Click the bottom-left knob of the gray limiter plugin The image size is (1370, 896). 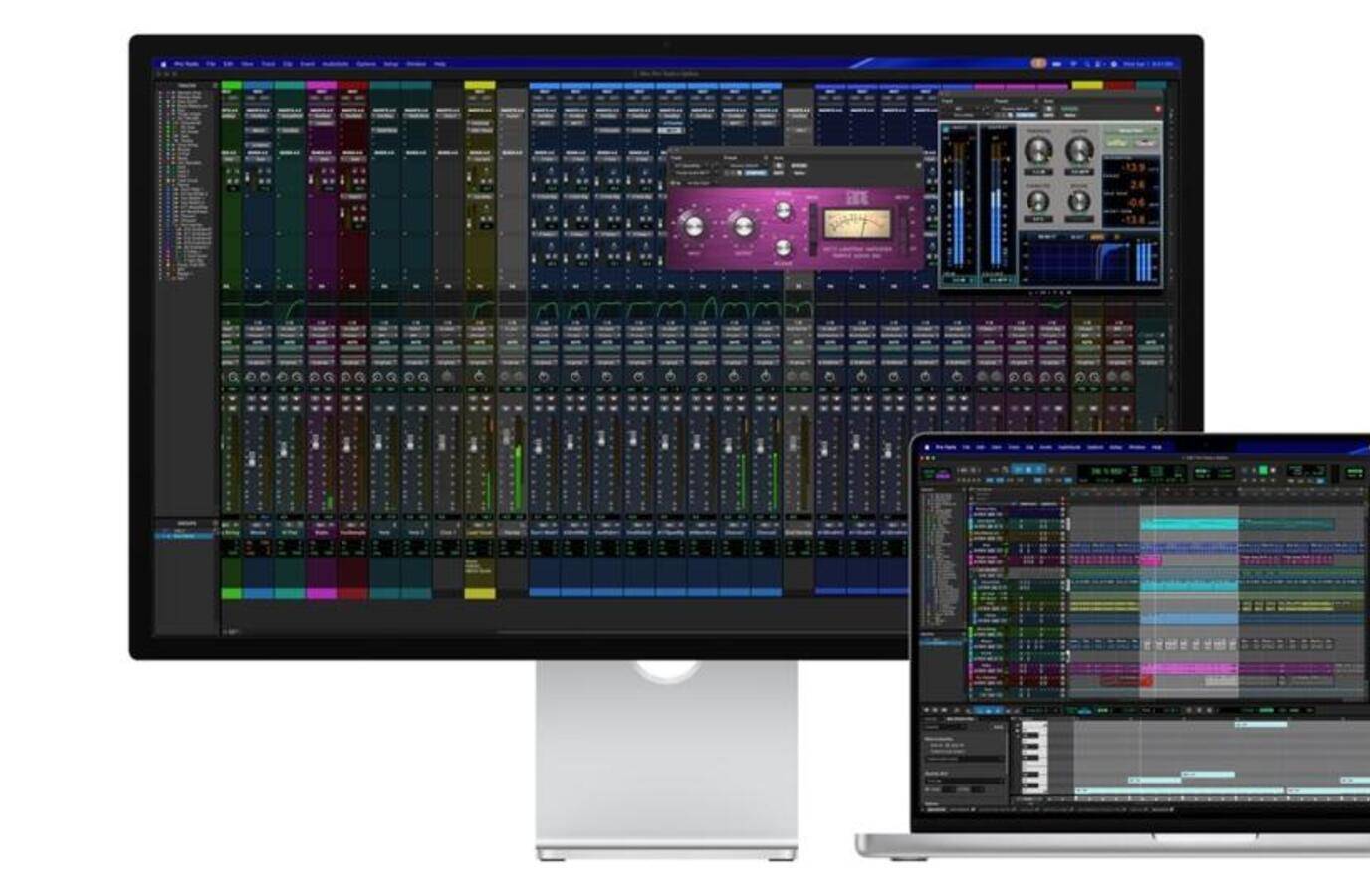tap(1038, 202)
